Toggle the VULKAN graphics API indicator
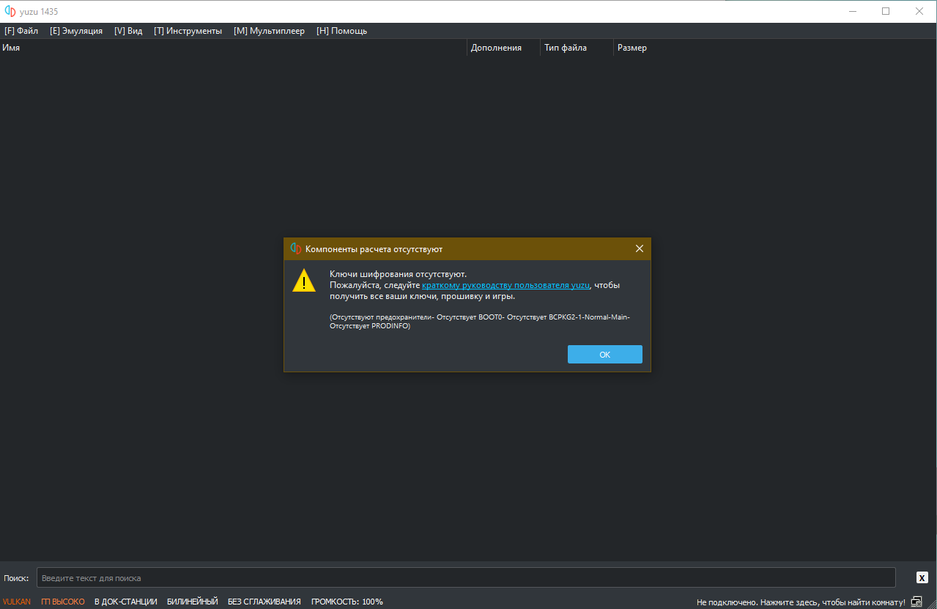Screen dimensions: 937x609 17,602
